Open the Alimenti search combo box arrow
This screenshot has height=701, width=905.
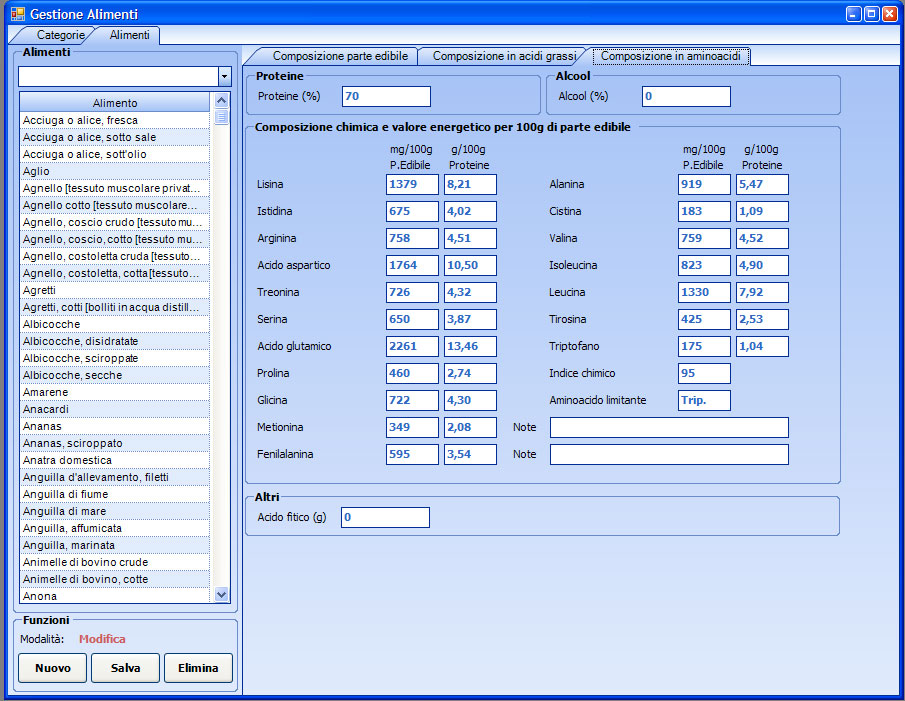point(224,77)
